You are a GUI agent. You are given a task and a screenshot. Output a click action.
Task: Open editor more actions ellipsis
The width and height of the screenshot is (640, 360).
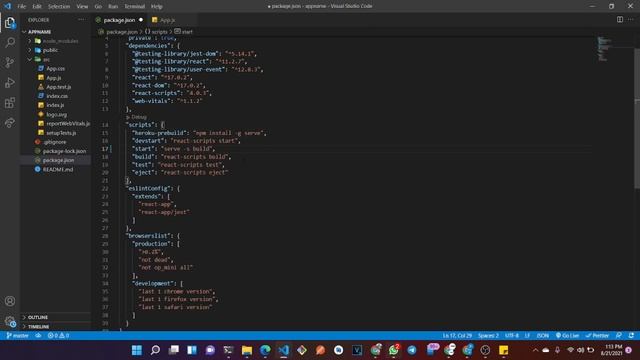(631, 20)
